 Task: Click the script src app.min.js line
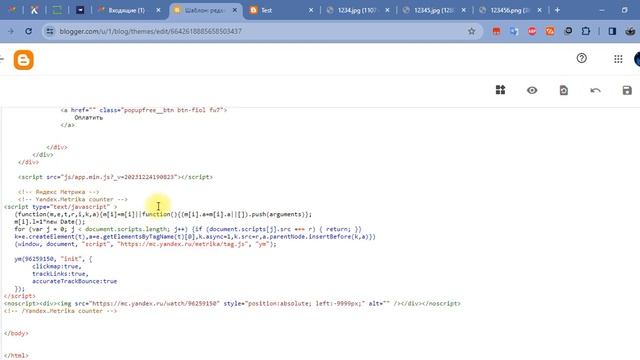point(116,177)
